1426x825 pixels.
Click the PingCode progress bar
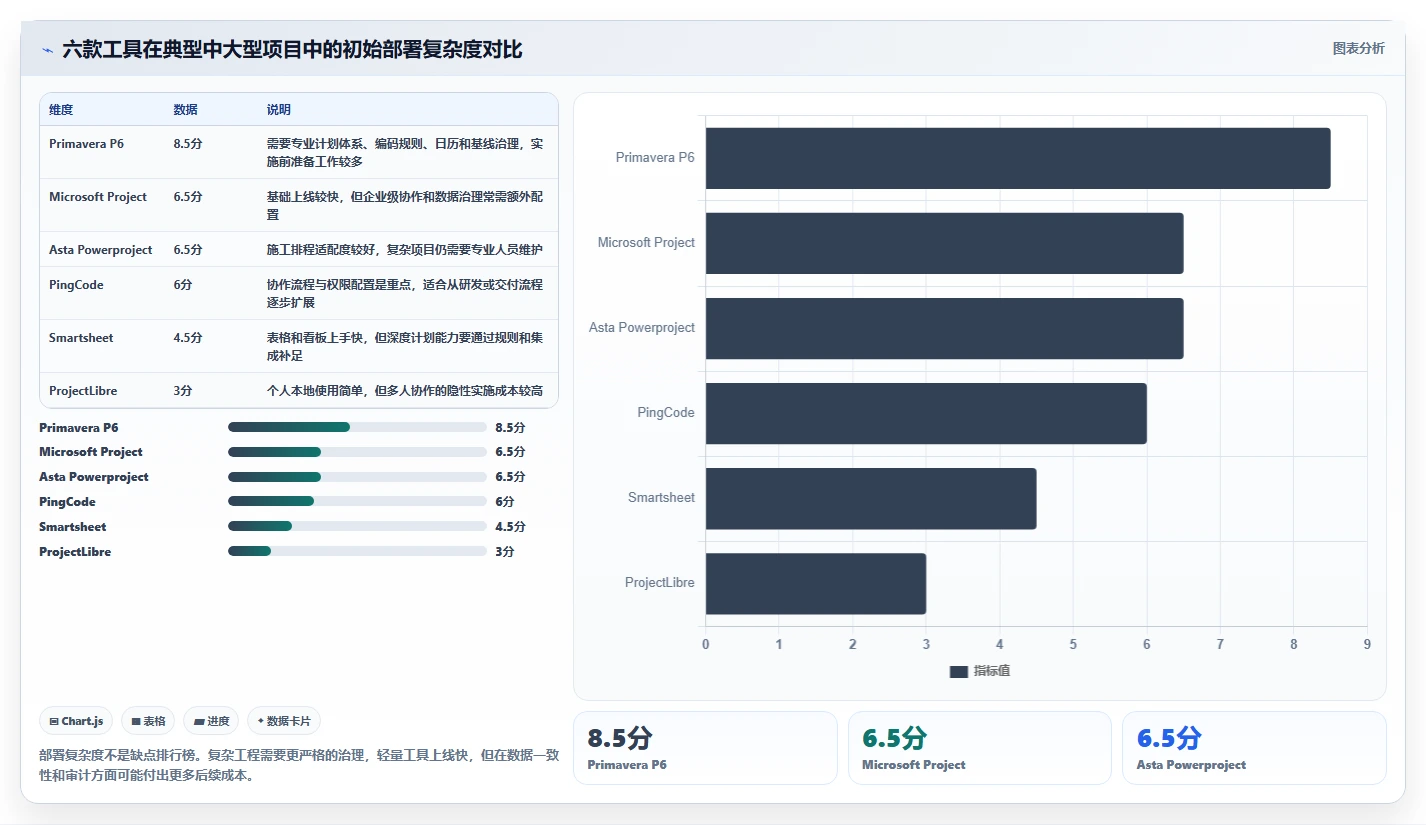pos(357,502)
